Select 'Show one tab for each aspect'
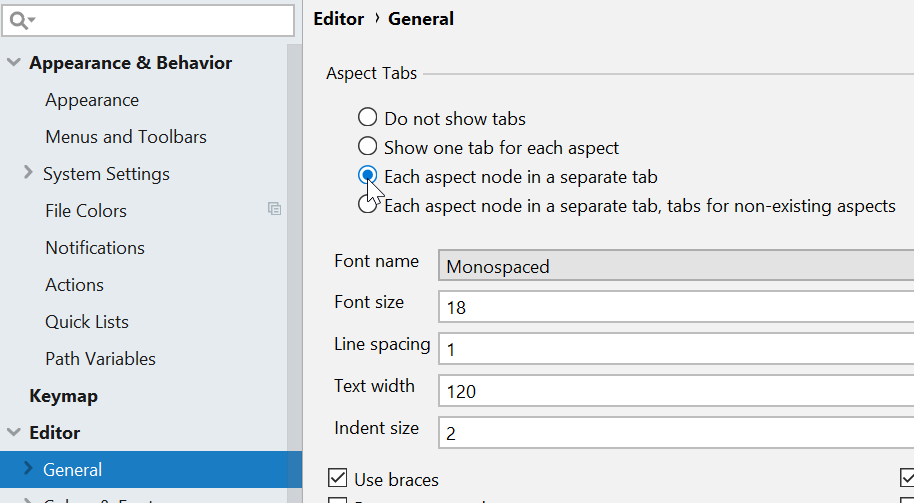The image size is (914, 503). 368,147
